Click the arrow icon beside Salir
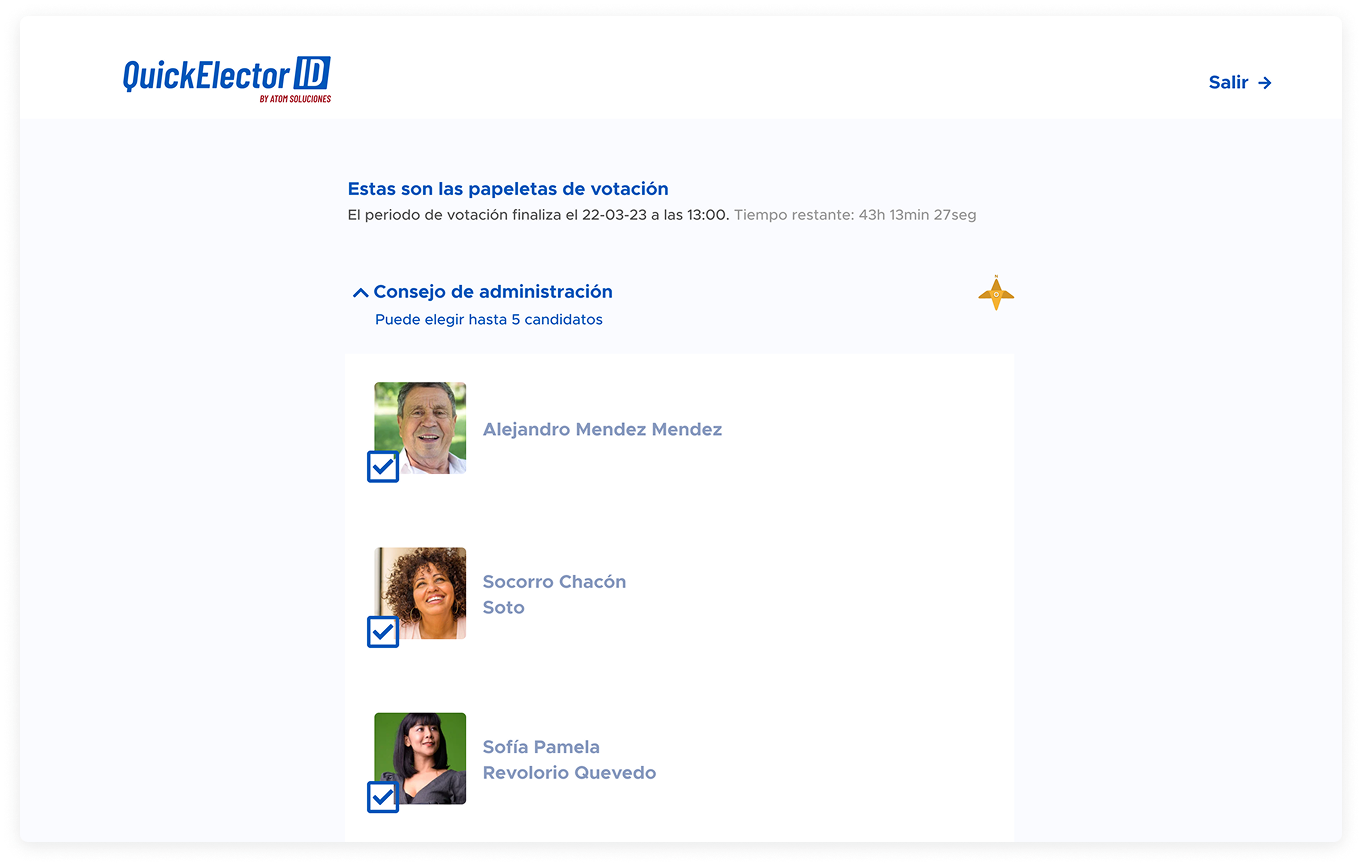 tap(1265, 83)
